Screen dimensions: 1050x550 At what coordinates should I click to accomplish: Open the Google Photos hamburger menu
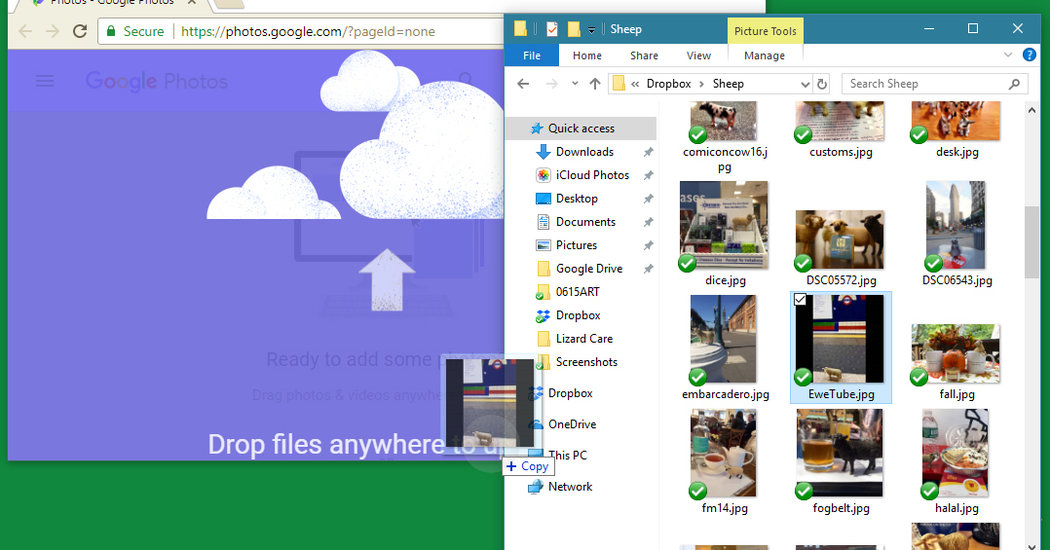[x=45, y=81]
